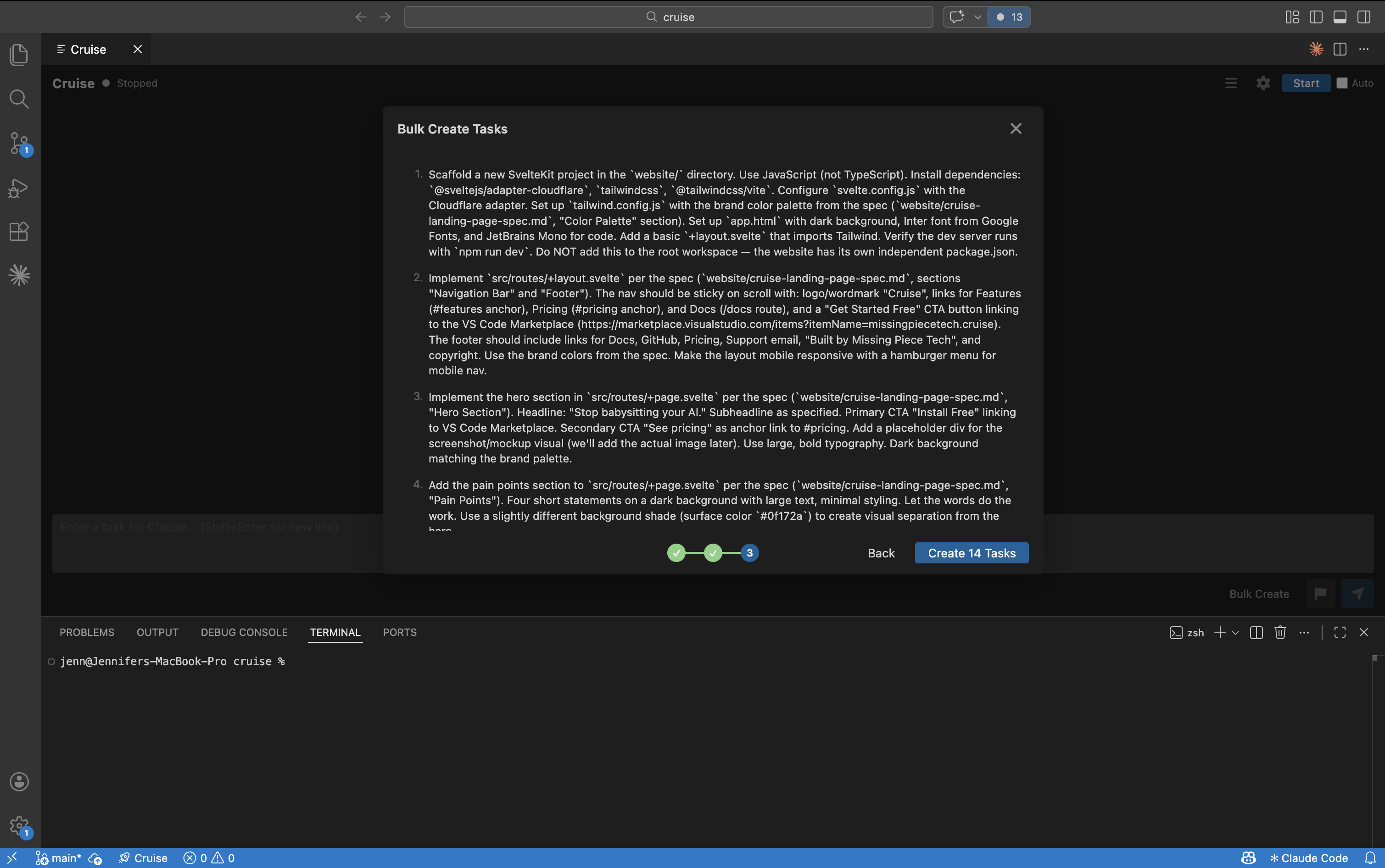Open the Claude asterisk sidebar icon
1385x868 pixels.
[x=19, y=276]
